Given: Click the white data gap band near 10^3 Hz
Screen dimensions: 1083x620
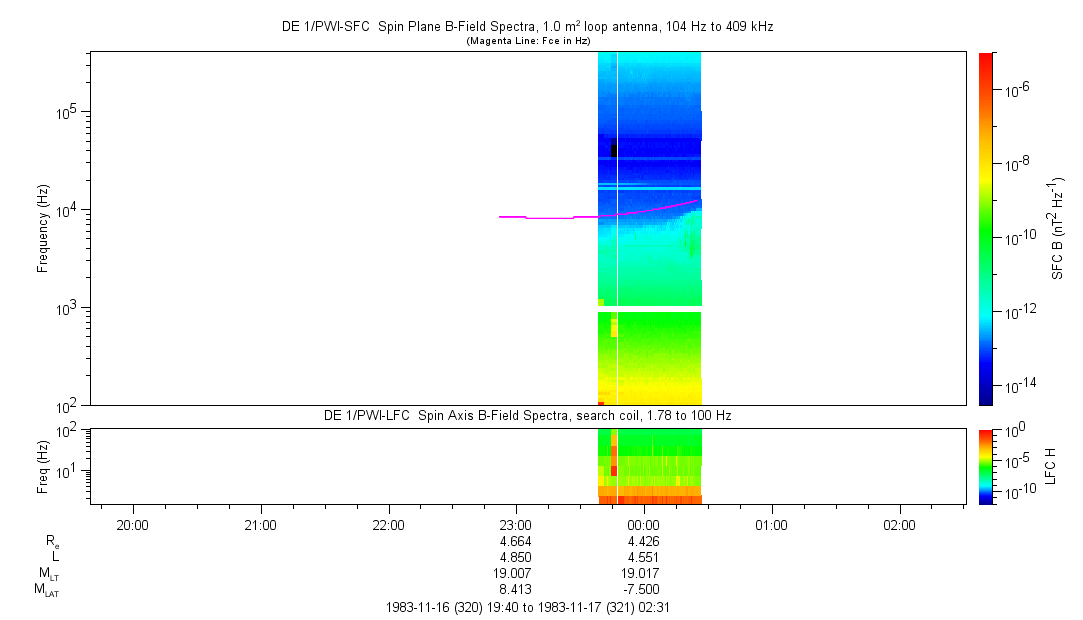Looking at the screenshot, I should coord(650,309).
